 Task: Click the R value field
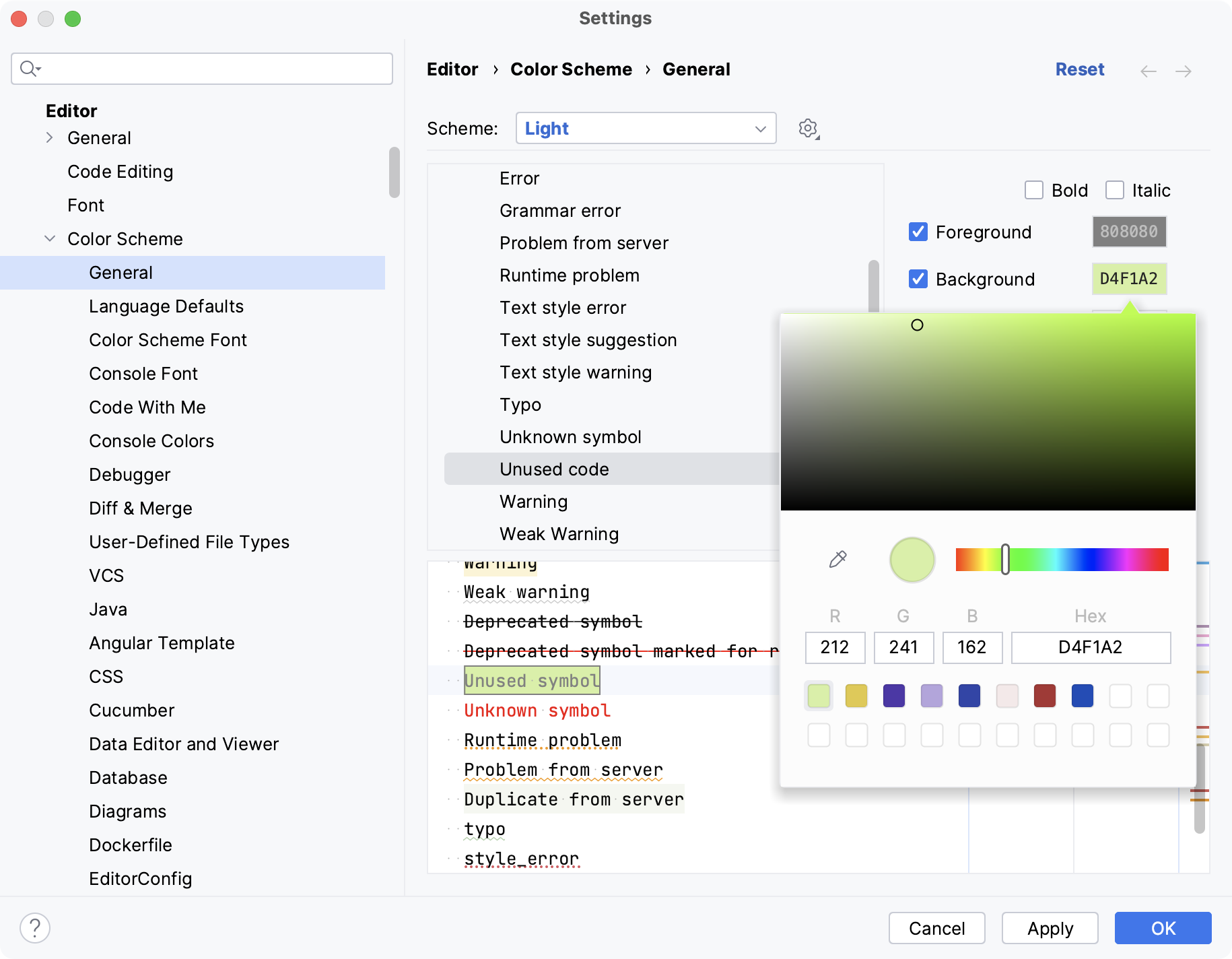click(835, 647)
